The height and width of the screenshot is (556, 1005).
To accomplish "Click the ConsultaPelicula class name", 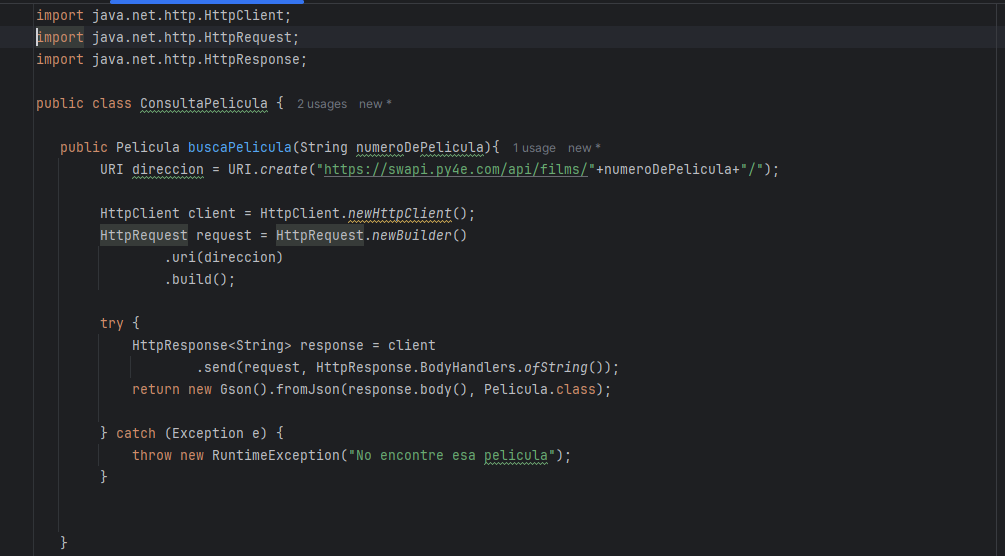I will pyautogui.click(x=204, y=103).
